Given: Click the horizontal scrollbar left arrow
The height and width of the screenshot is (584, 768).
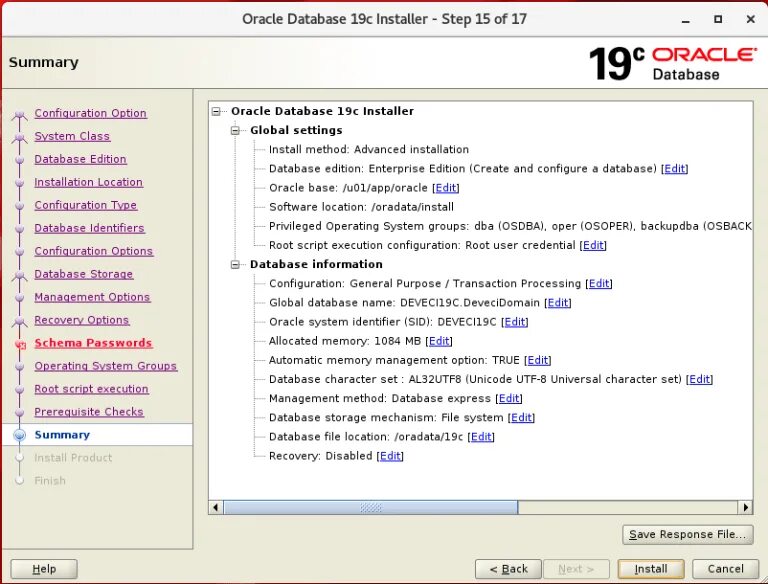Looking at the screenshot, I should coord(216,507).
